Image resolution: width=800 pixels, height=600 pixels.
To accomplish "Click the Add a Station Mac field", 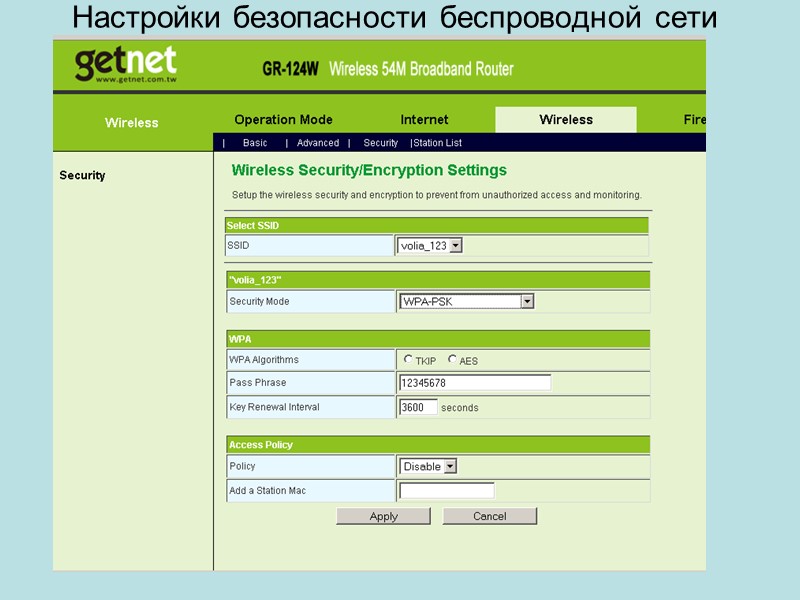I will (447, 490).
